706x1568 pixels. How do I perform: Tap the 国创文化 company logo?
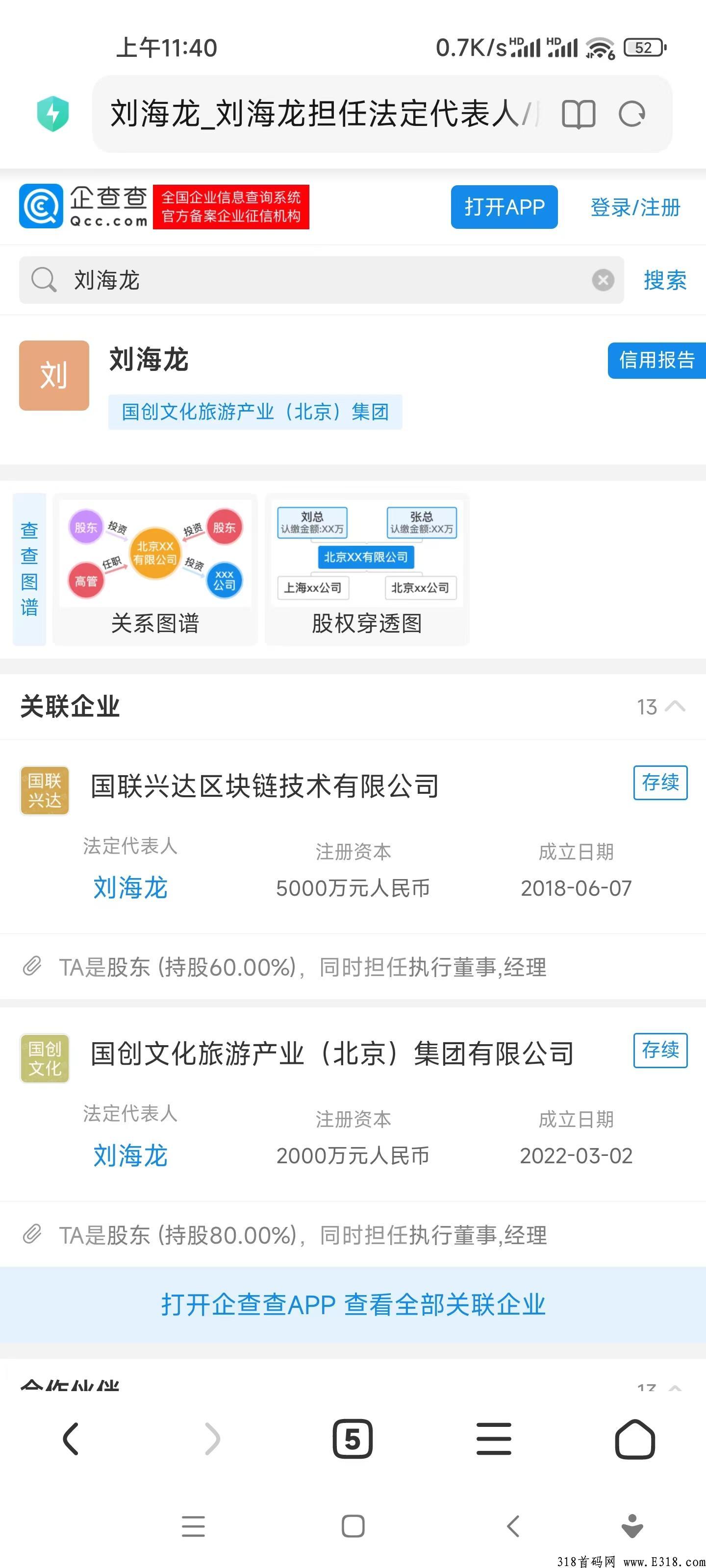pos(45,1058)
